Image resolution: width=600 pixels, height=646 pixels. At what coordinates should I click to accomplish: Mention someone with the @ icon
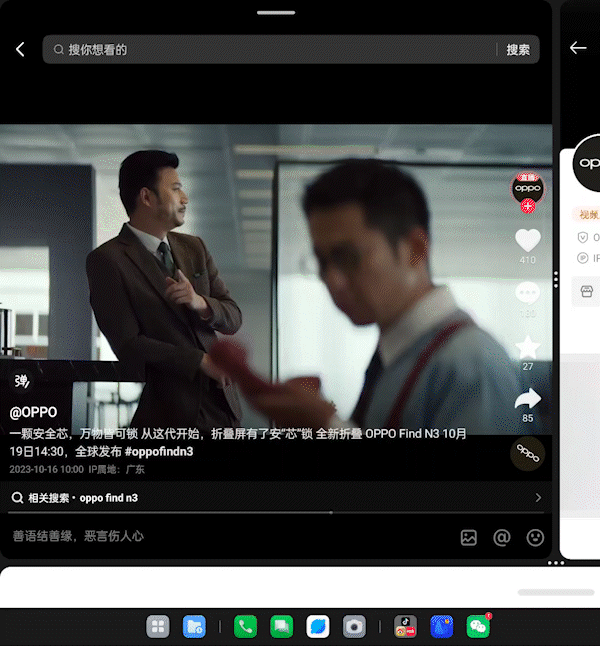point(502,537)
